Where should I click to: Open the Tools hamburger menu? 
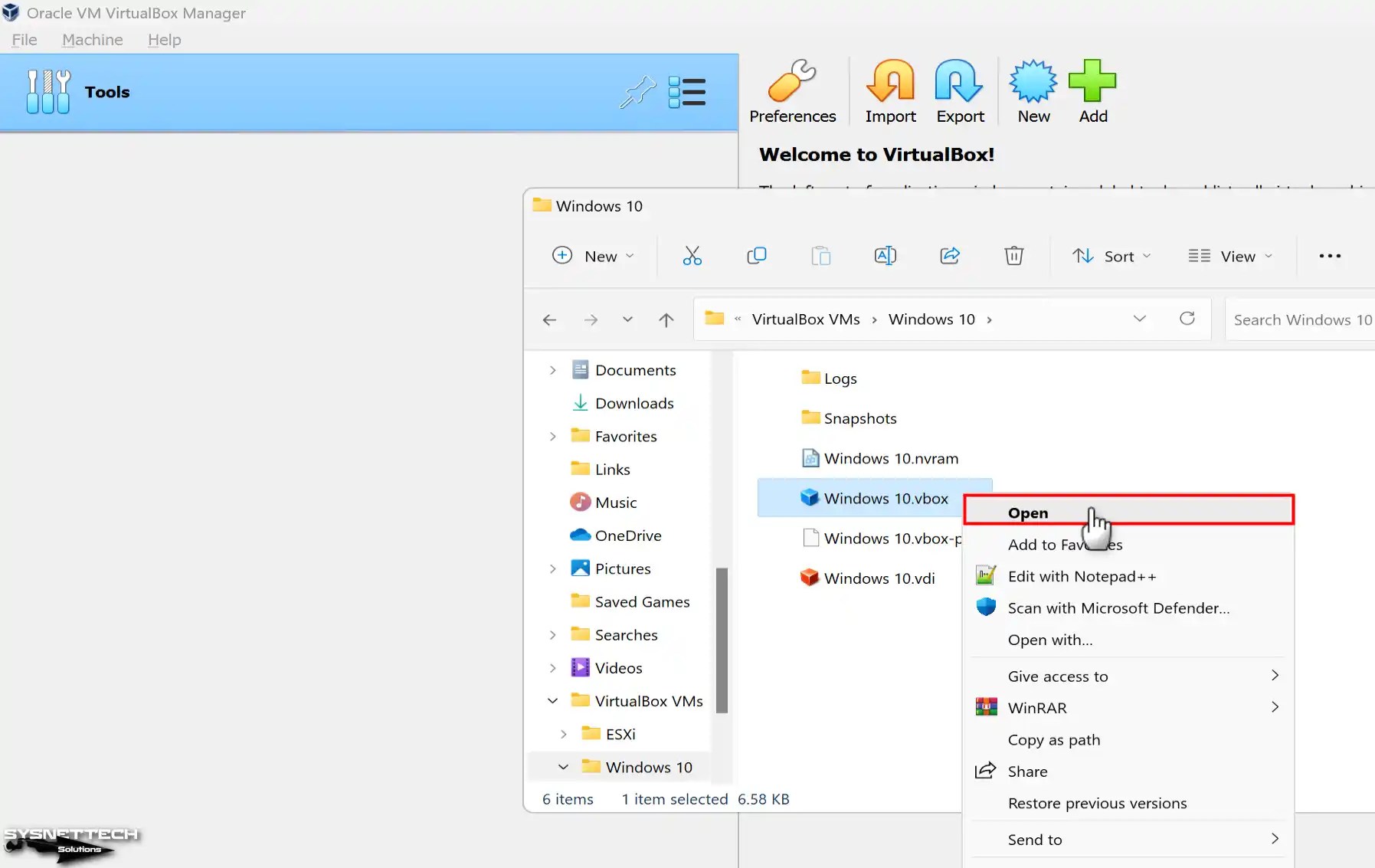point(686,91)
